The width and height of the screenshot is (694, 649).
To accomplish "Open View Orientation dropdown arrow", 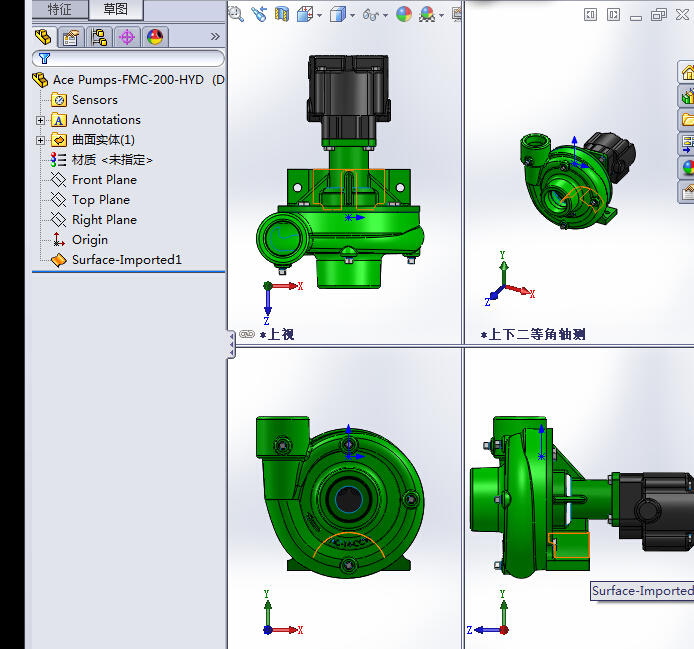I will pos(320,15).
